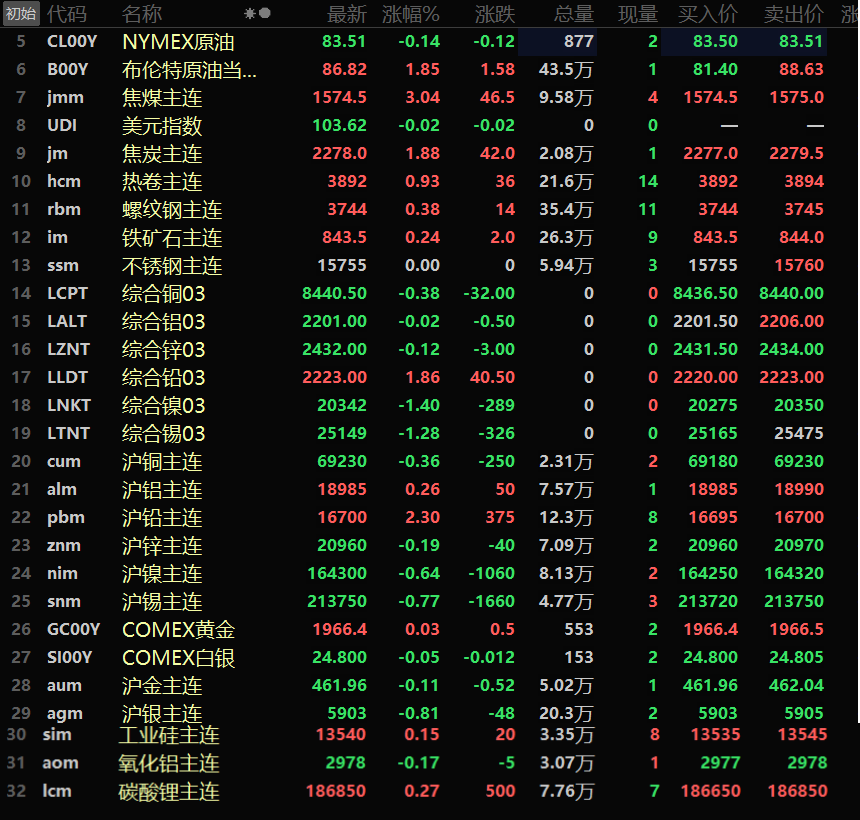Click the 买入价 column header
The image size is (860, 820).
[x=708, y=14]
